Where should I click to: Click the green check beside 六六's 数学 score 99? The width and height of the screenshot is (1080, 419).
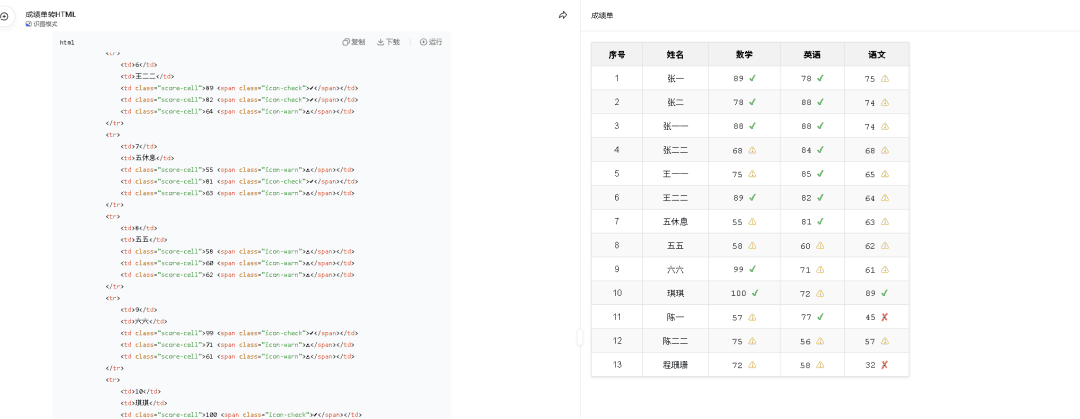pos(752,269)
